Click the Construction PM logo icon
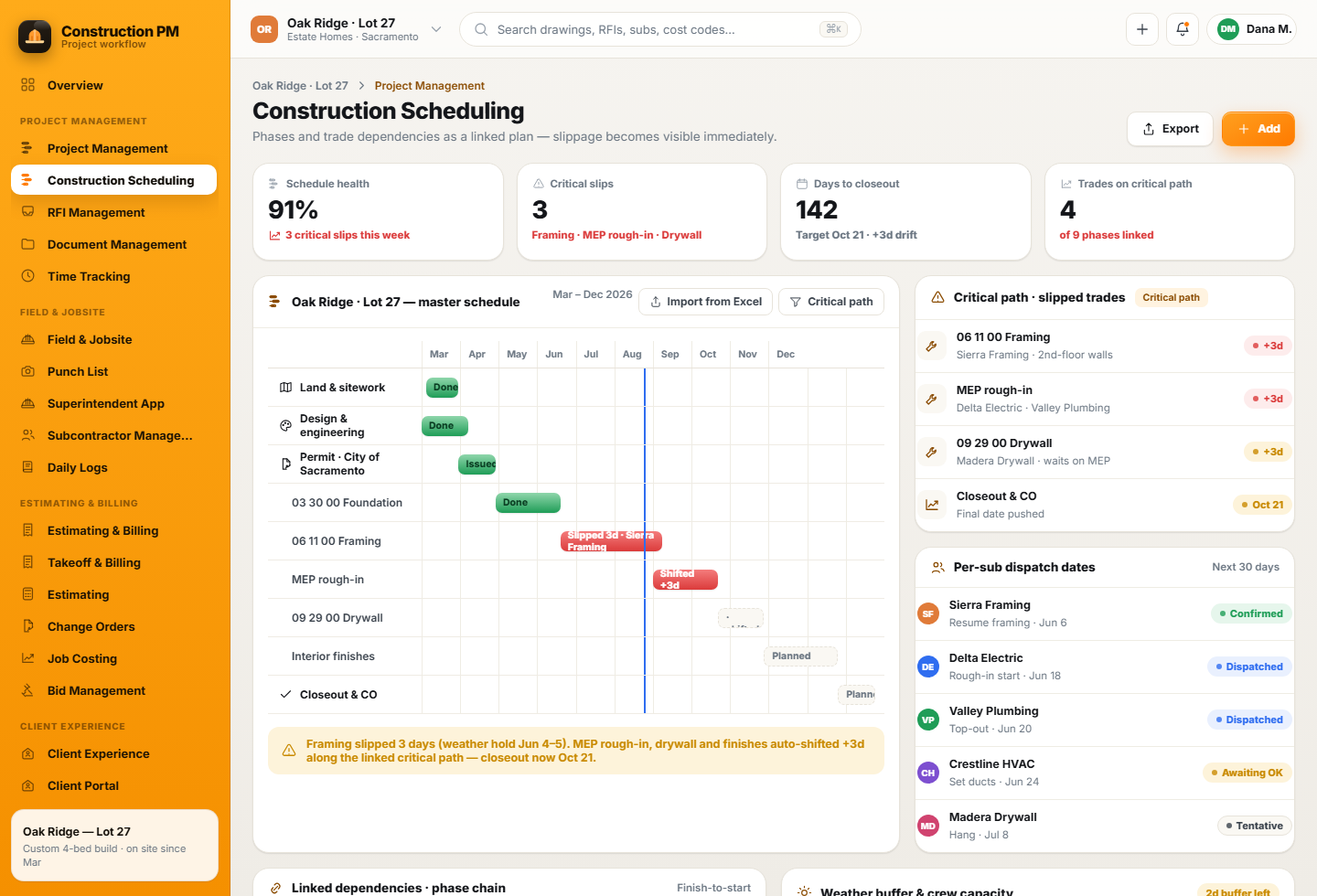Viewport: 1317px width, 896px height. point(35,37)
